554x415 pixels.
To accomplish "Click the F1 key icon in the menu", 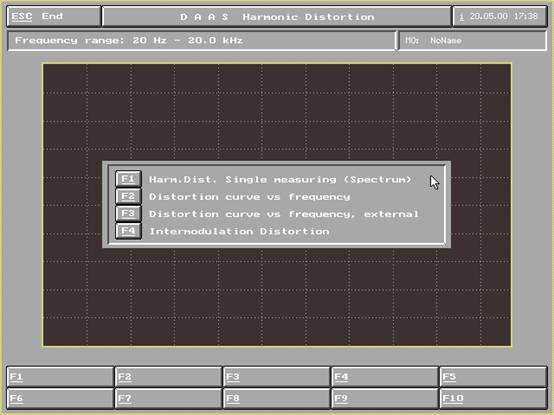I will pyautogui.click(x=128, y=179).
